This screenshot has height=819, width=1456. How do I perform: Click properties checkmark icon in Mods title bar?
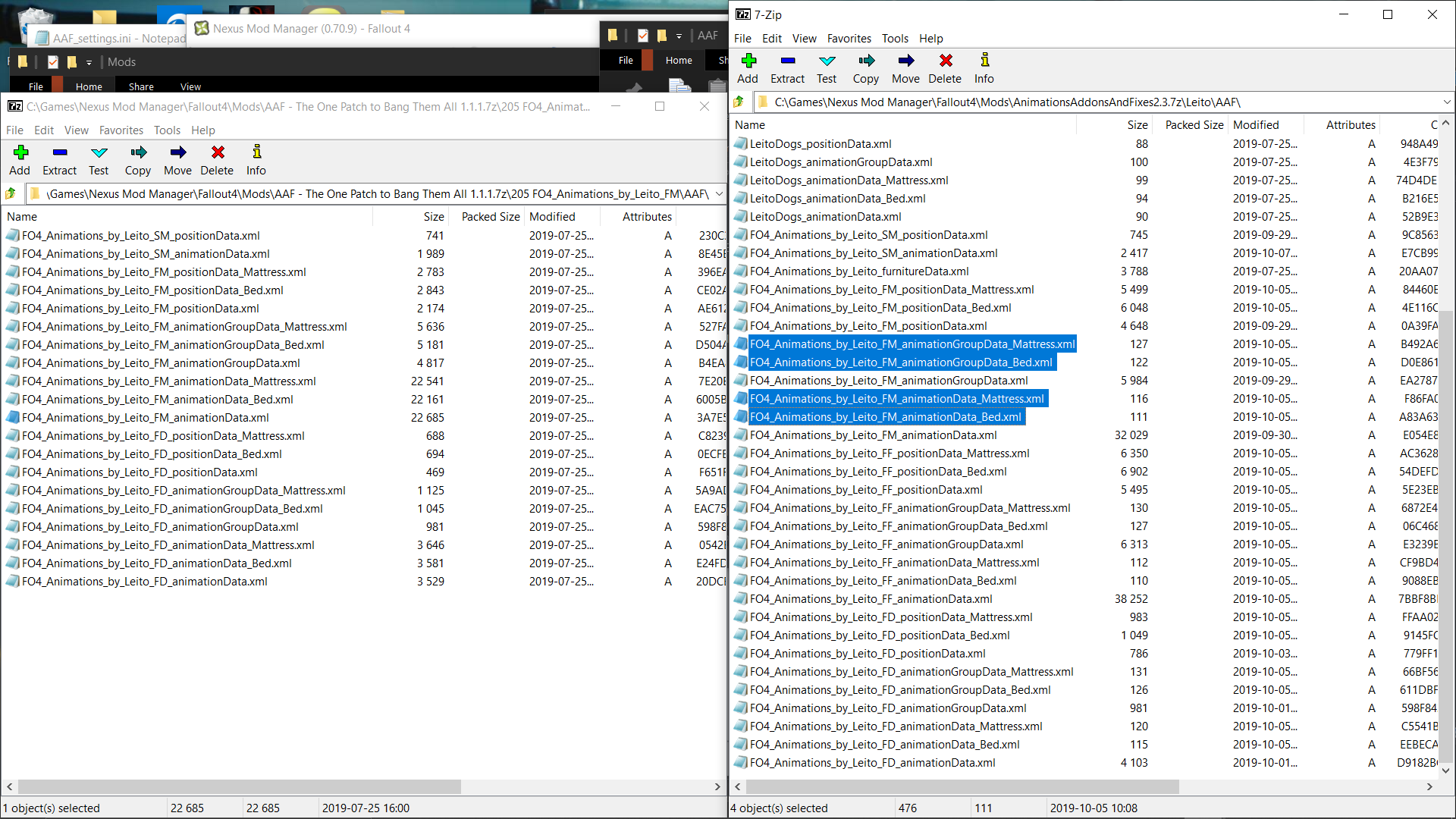coord(53,62)
